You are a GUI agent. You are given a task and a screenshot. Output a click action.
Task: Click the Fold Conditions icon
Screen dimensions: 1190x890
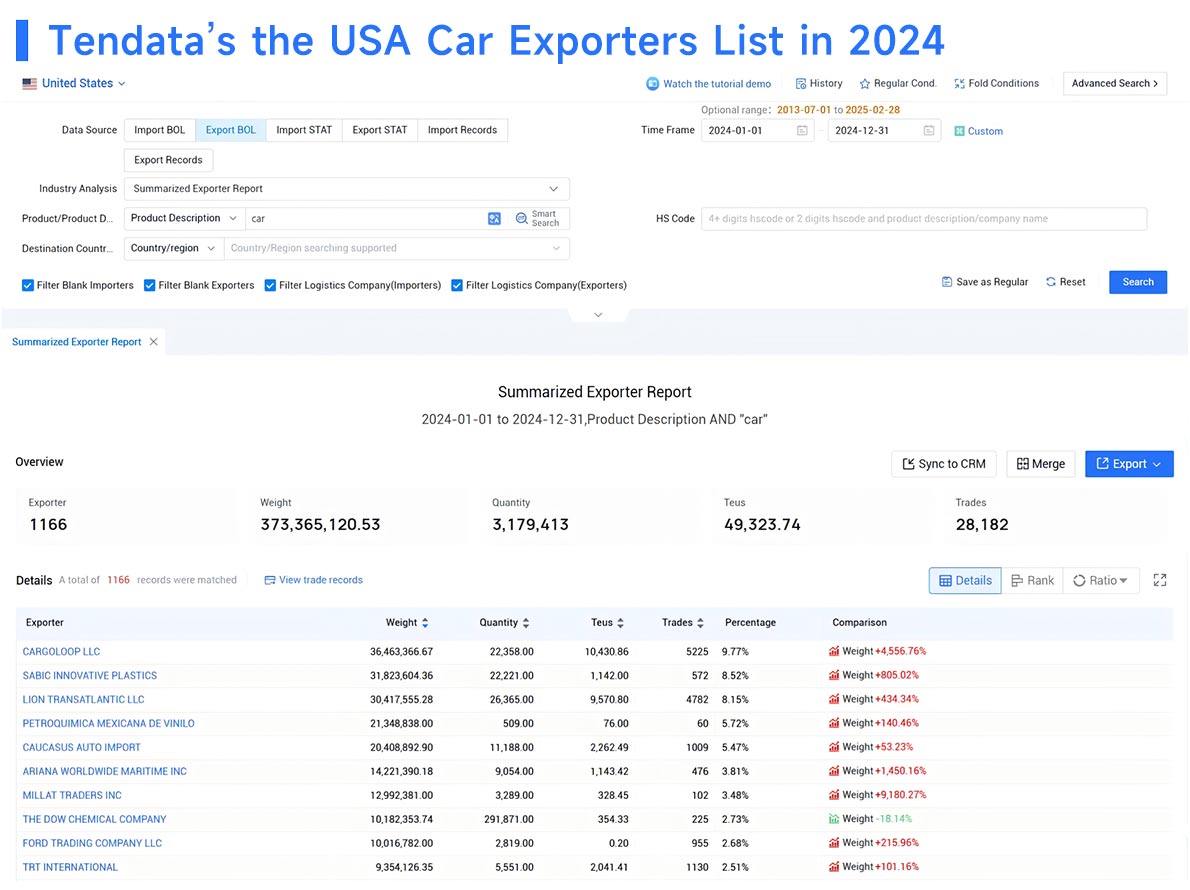959,83
